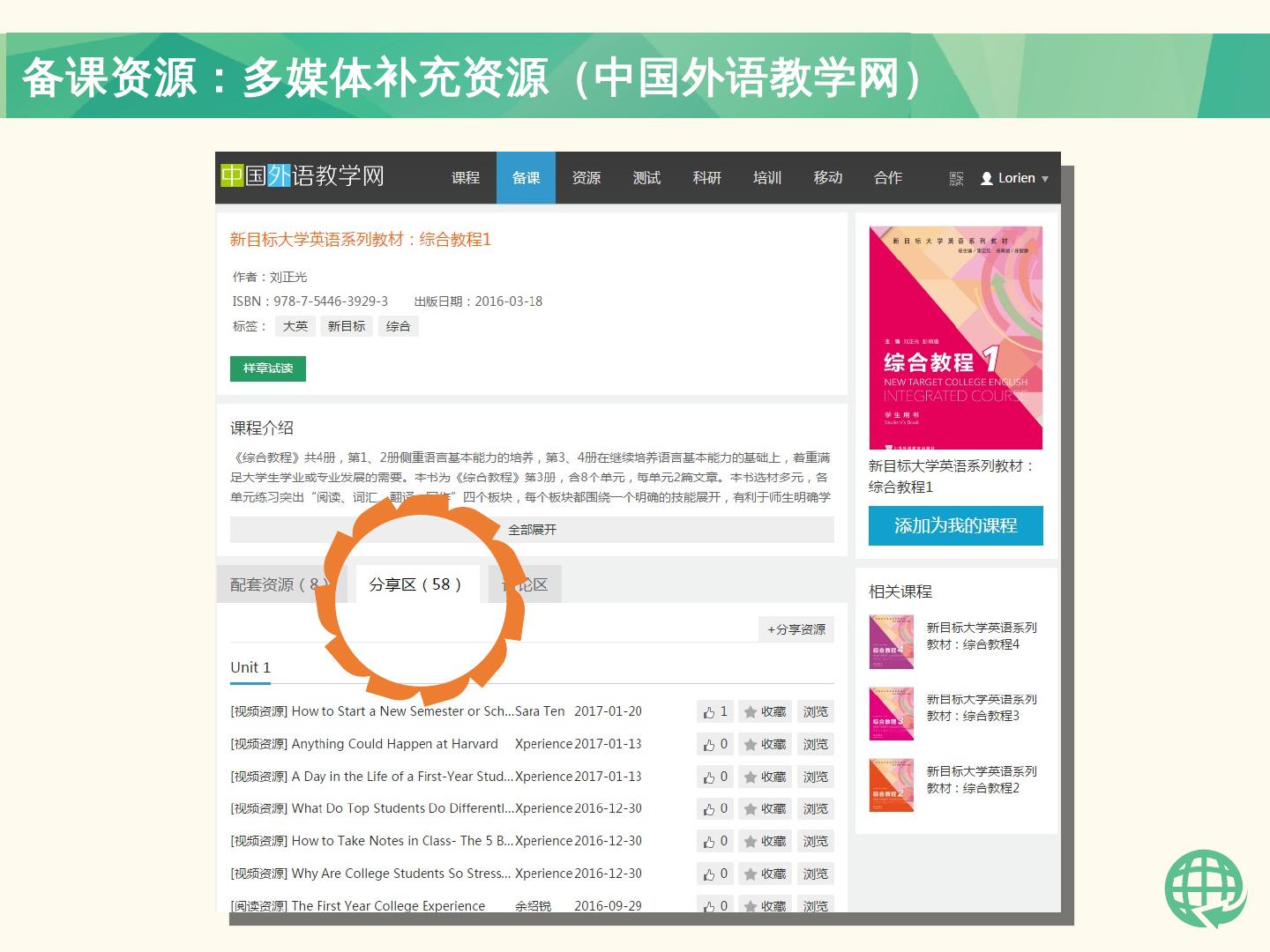Open 备课 in the navigation bar
Screen dimensions: 1270x952
[x=526, y=178]
